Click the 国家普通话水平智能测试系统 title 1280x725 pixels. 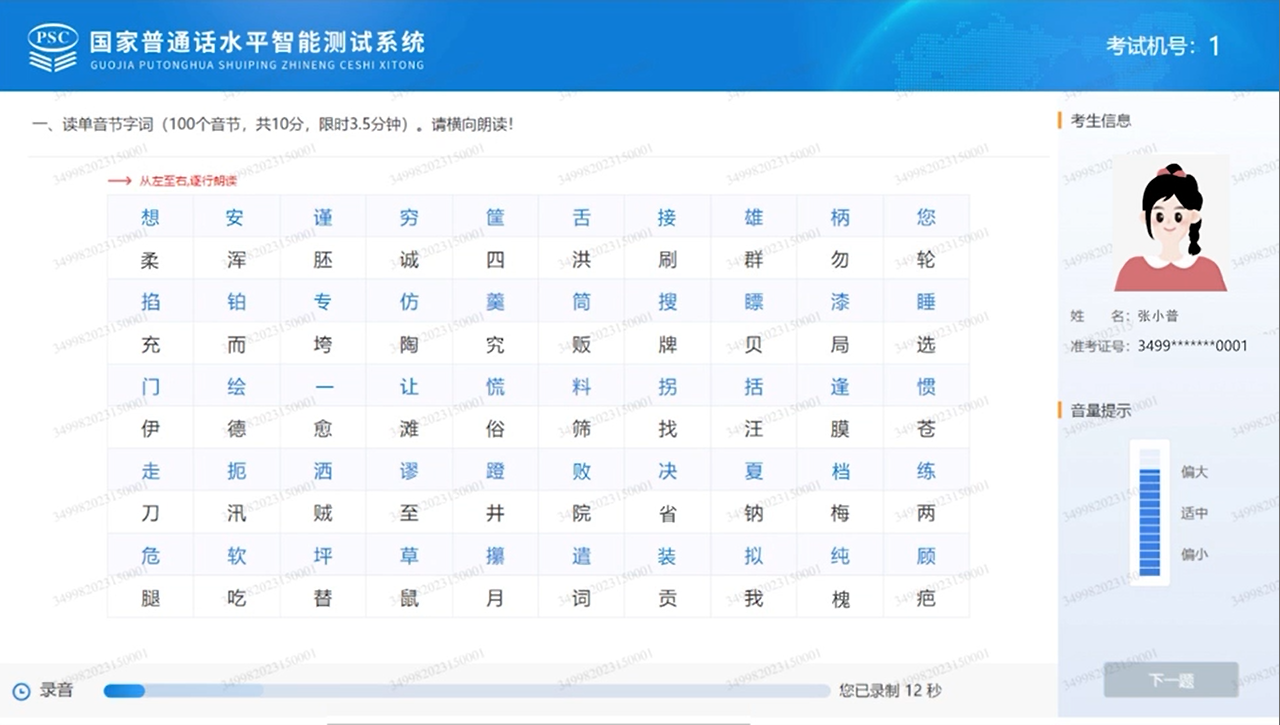tap(257, 42)
